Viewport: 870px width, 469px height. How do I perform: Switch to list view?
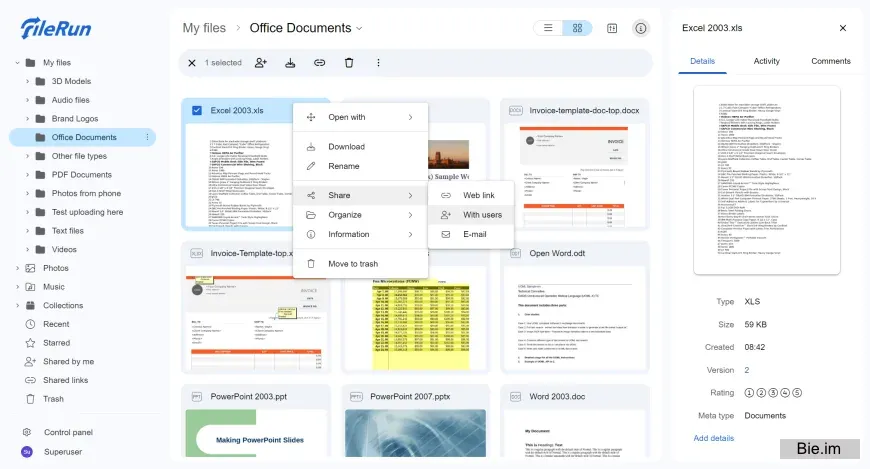(548, 28)
